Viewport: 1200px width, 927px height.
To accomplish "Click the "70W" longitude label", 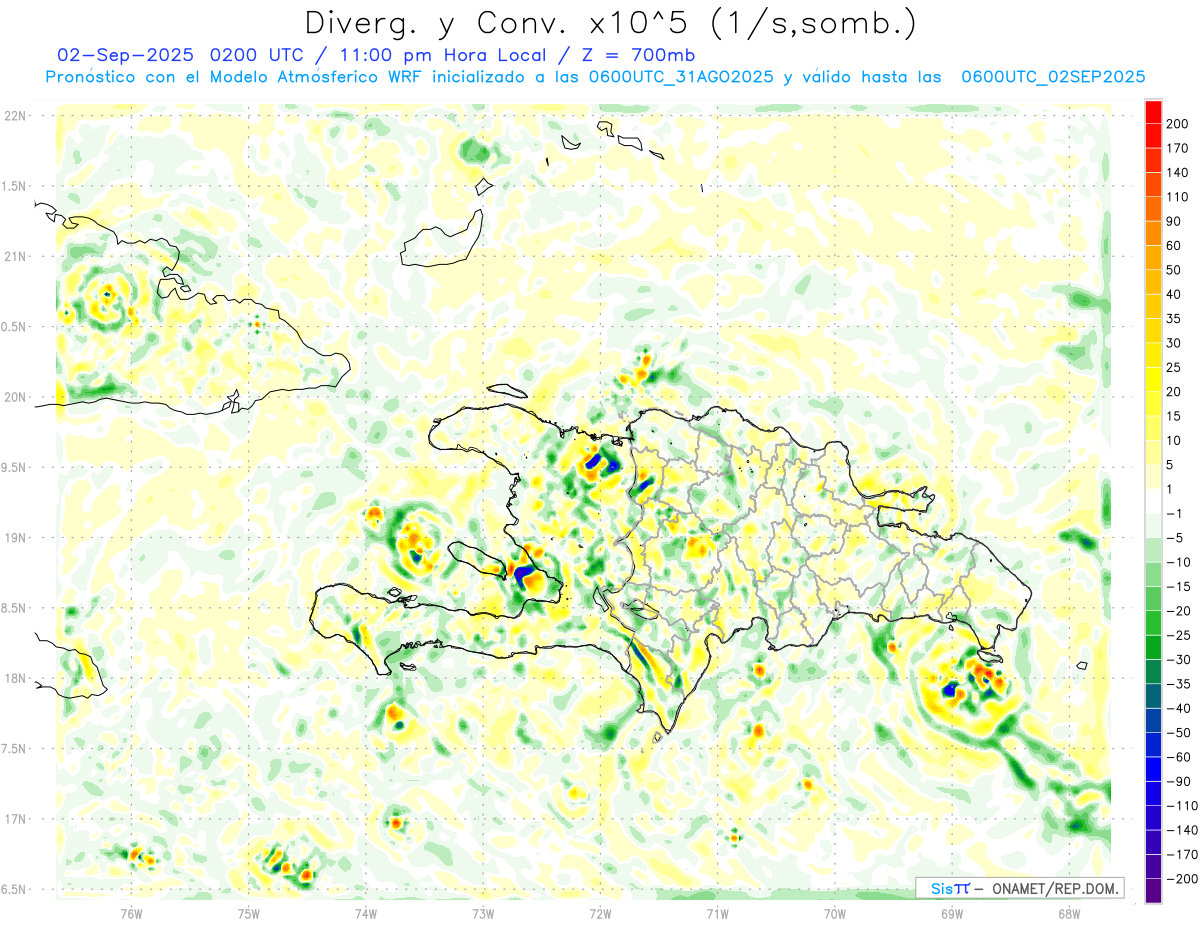I will (834, 913).
